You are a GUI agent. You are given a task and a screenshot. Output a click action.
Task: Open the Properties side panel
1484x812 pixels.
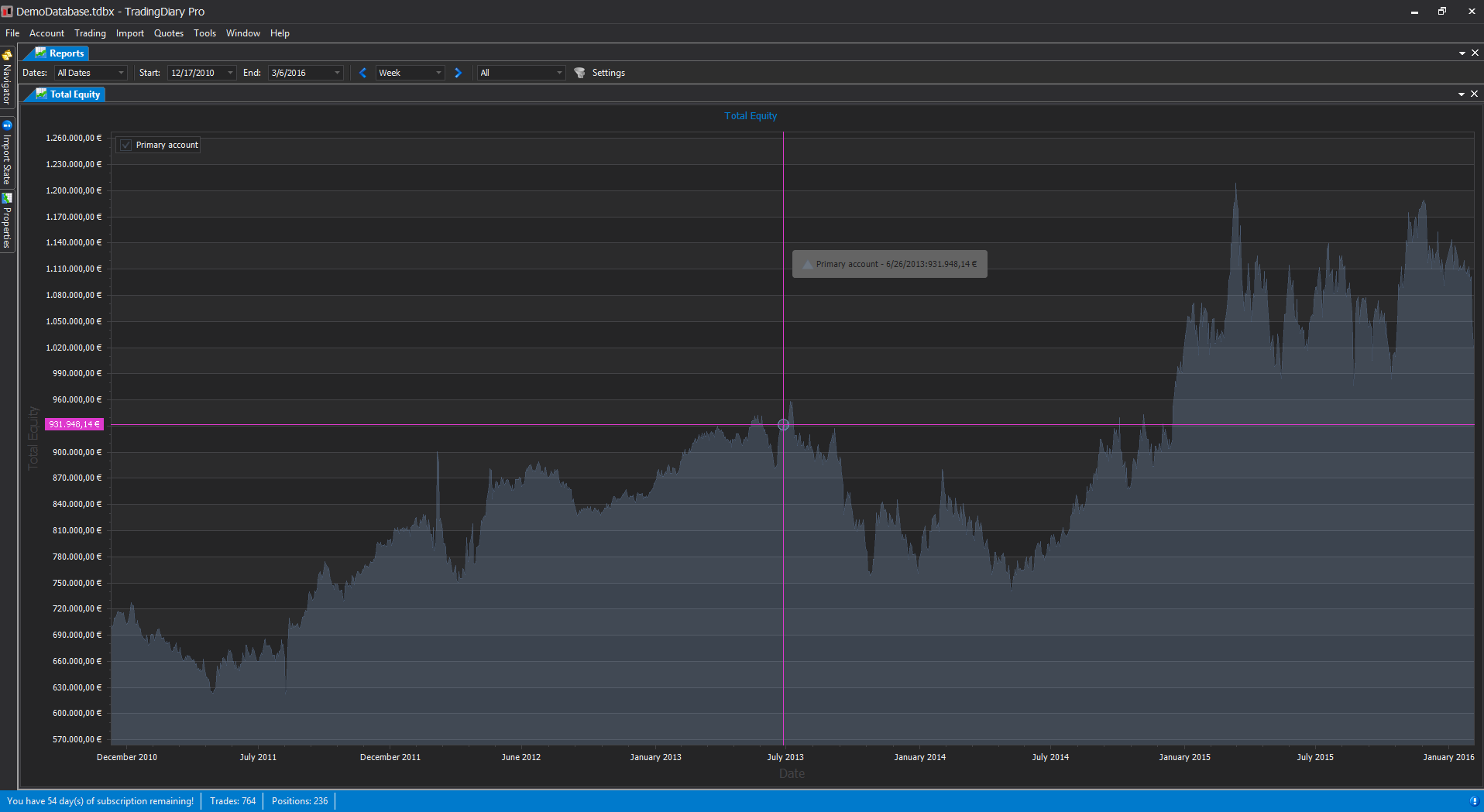point(7,221)
